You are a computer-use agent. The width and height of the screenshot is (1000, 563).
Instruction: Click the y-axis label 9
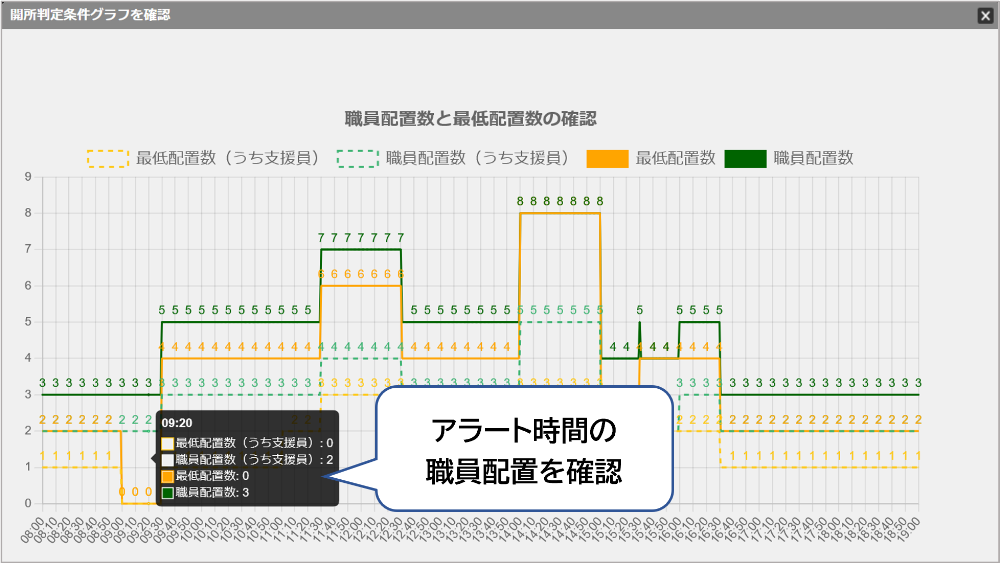point(28,177)
